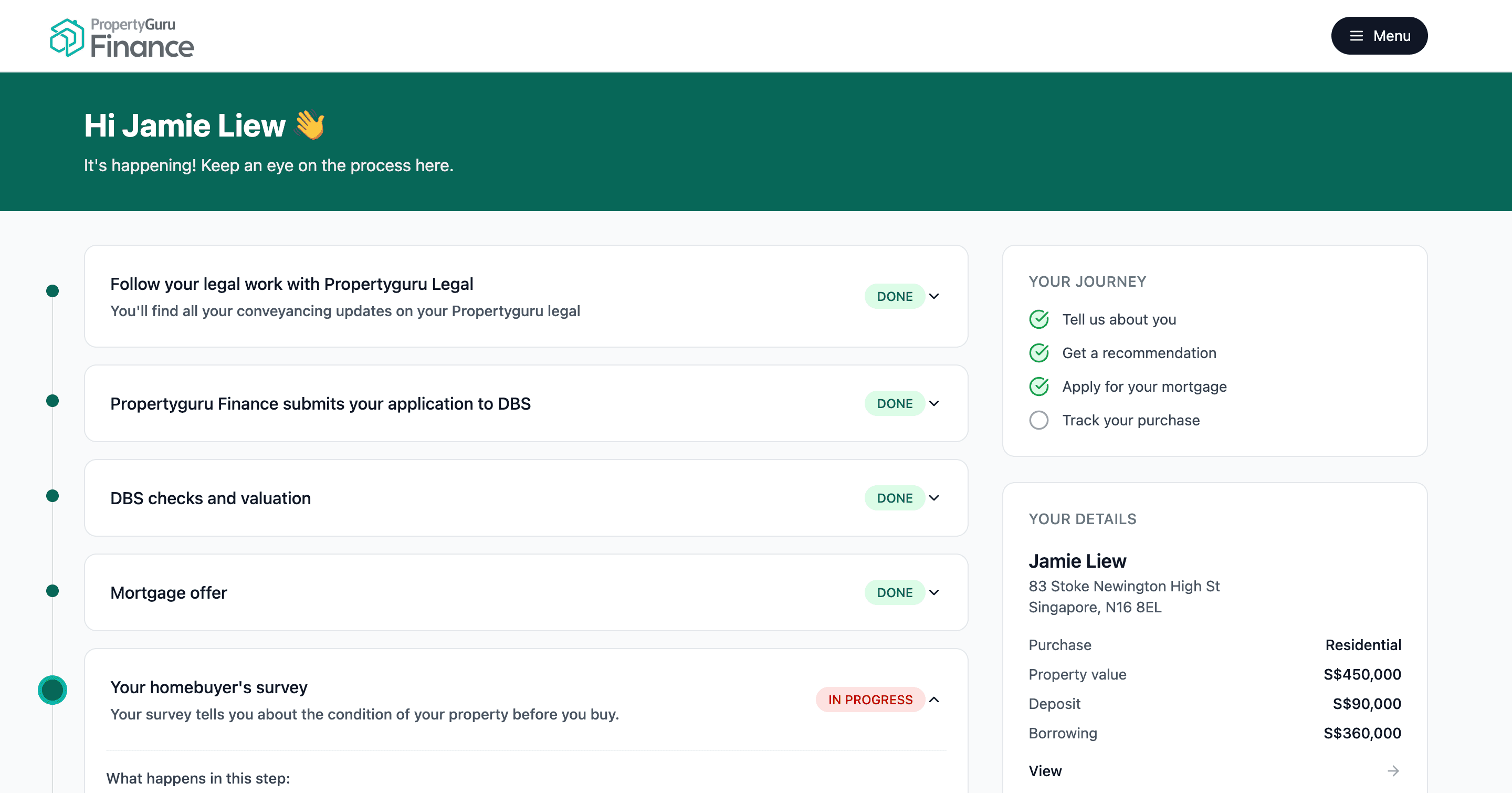Click the Track your purchase journey item
Screen dimensions: 1512x793
(1130, 420)
